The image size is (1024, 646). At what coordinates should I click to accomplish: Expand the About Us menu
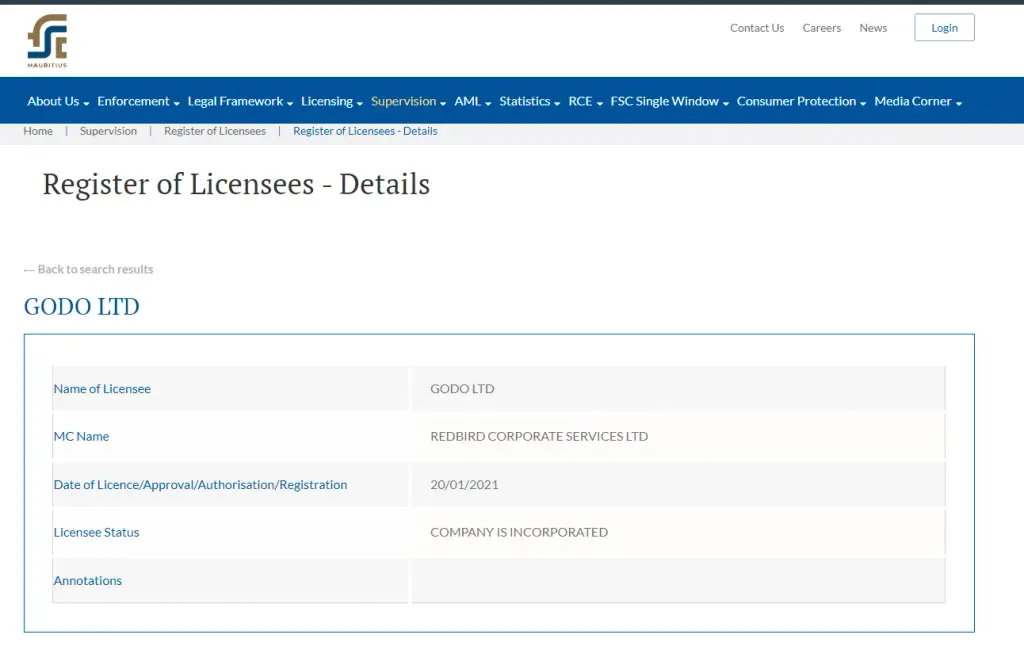coord(58,101)
